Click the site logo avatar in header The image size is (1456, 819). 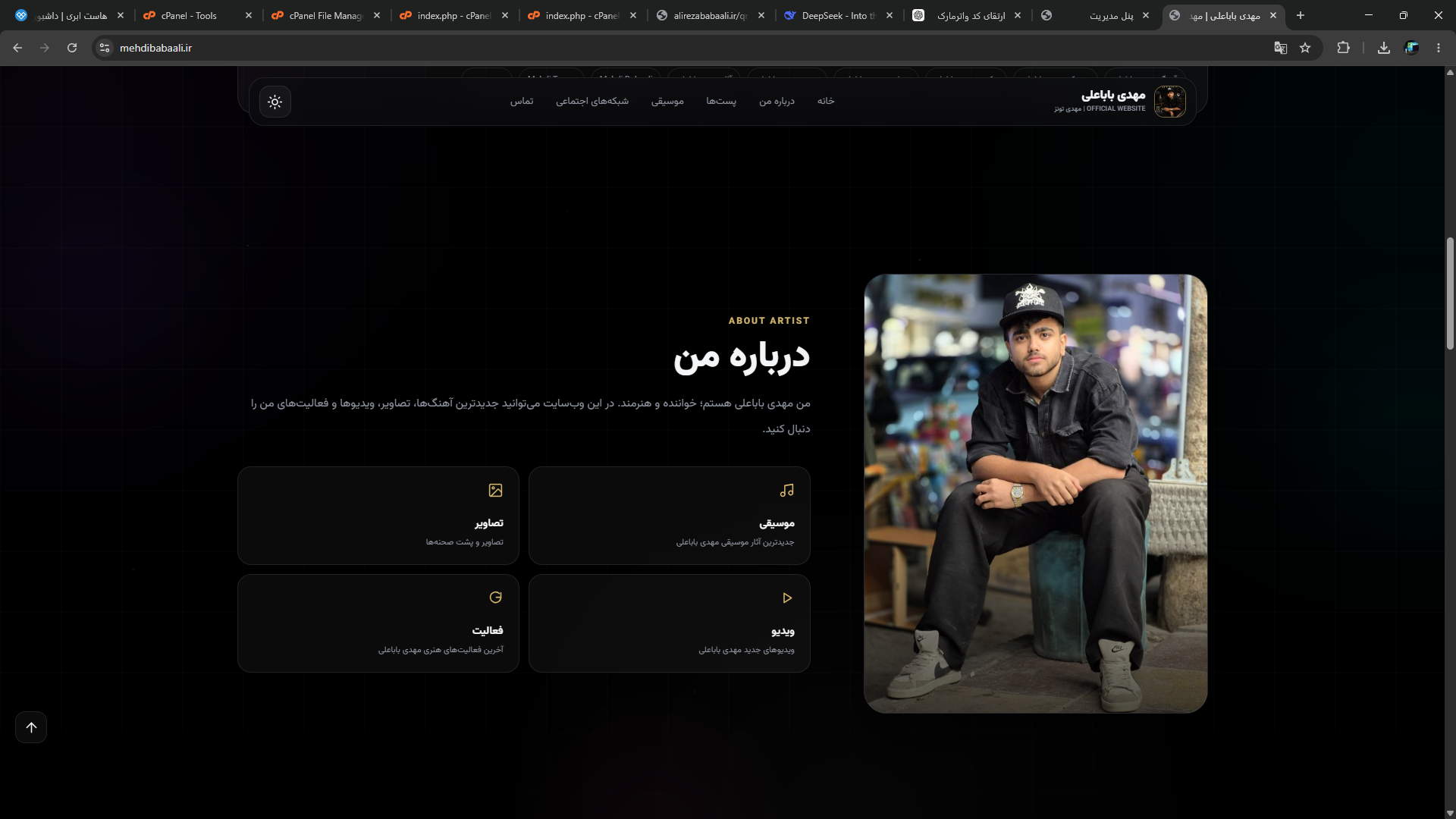click(x=1169, y=102)
